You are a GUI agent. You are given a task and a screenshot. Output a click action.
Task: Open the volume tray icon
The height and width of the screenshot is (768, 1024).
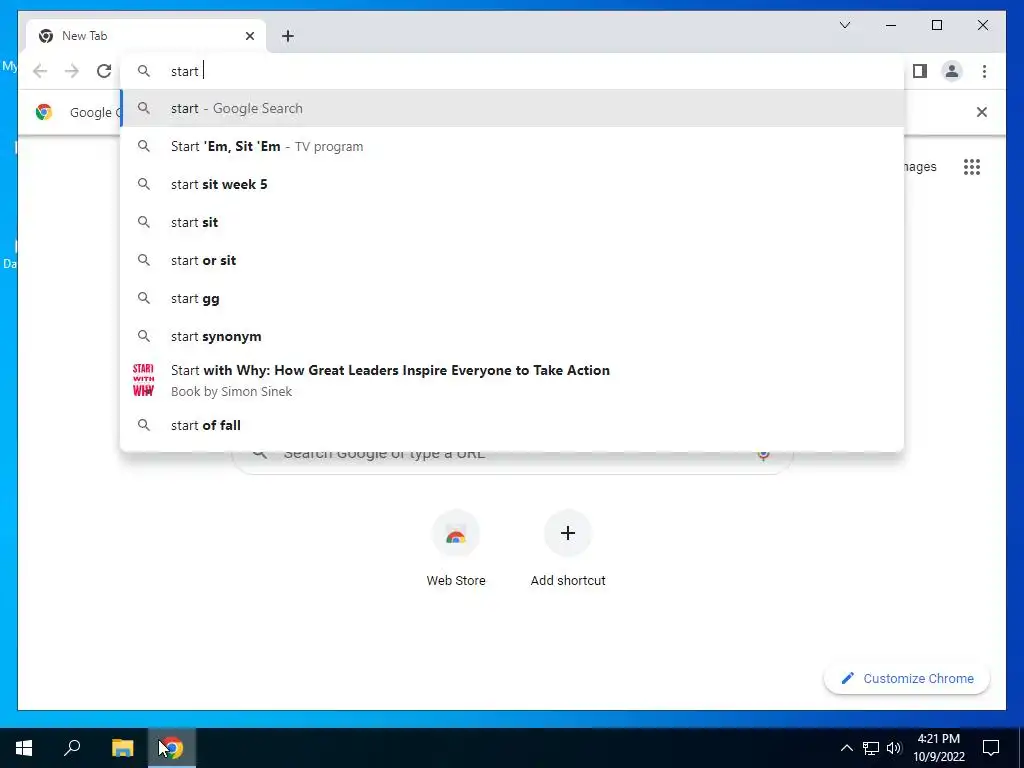click(x=894, y=748)
